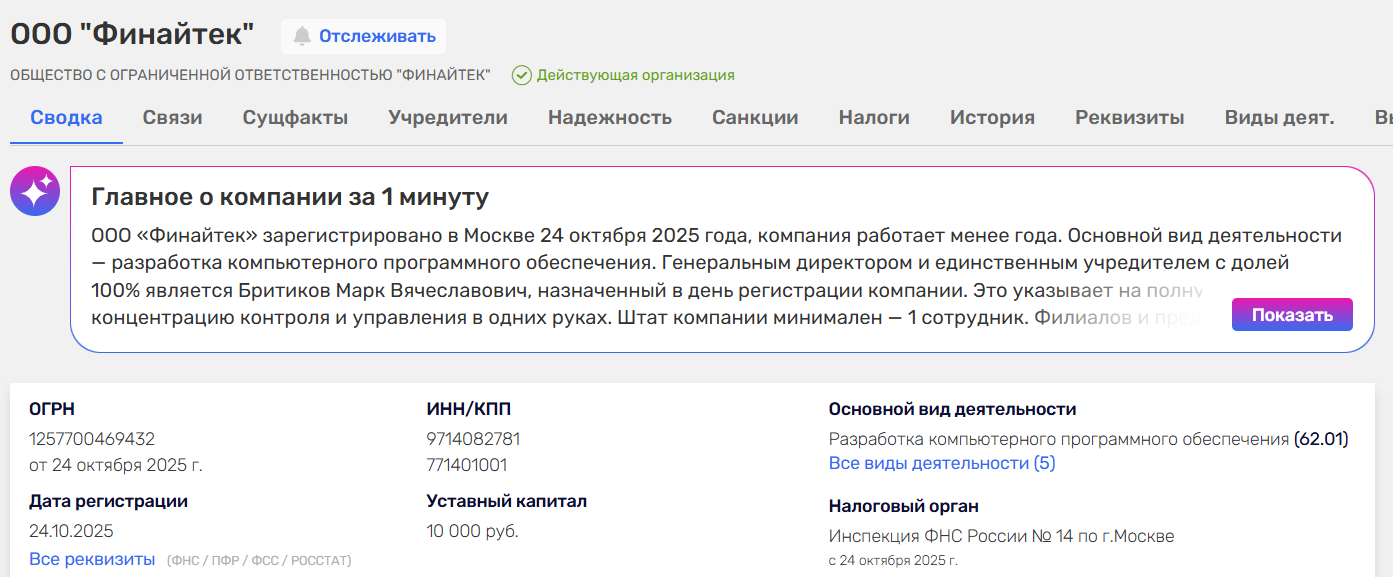The width and height of the screenshot is (1393, 577).
Task: Switch to the Налоги tab
Action: coord(874,118)
